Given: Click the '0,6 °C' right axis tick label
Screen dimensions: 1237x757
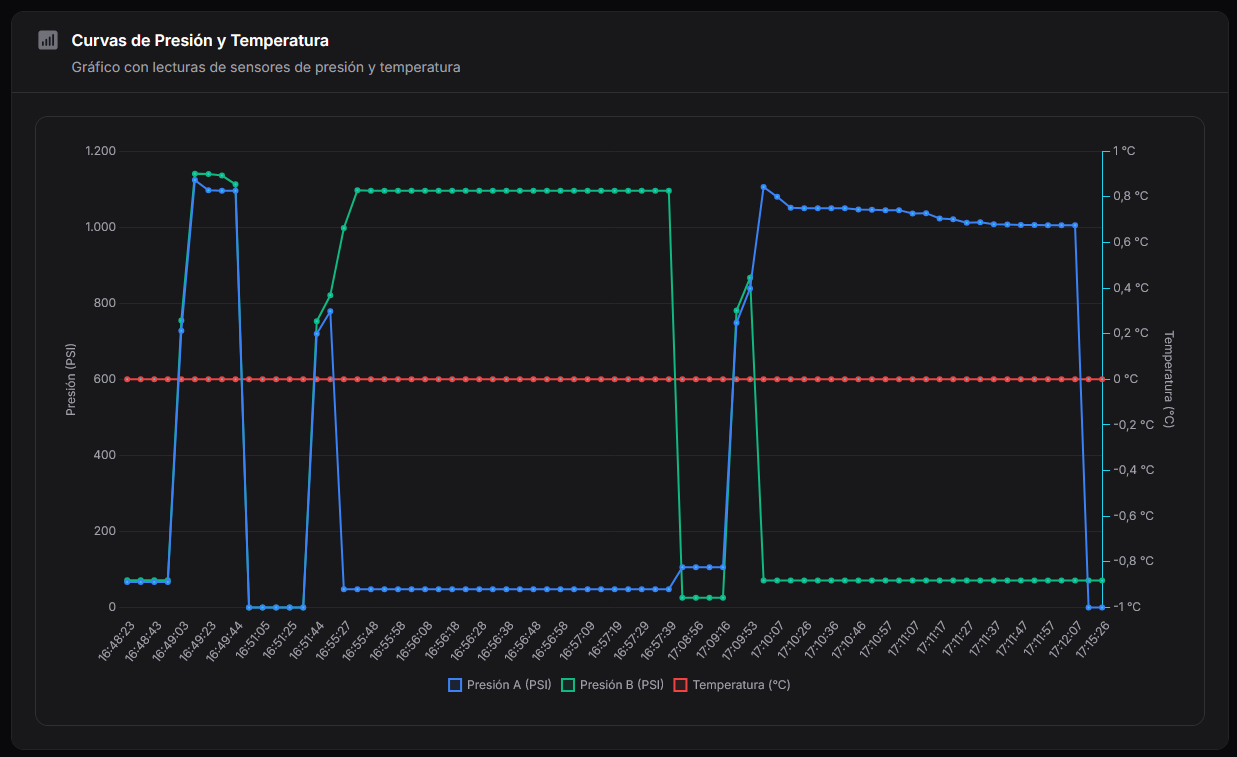Looking at the screenshot, I should click(1130, 242).
